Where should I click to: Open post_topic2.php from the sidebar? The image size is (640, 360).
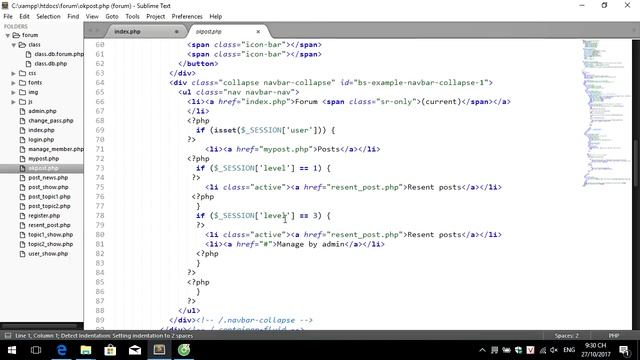point(49,206)
